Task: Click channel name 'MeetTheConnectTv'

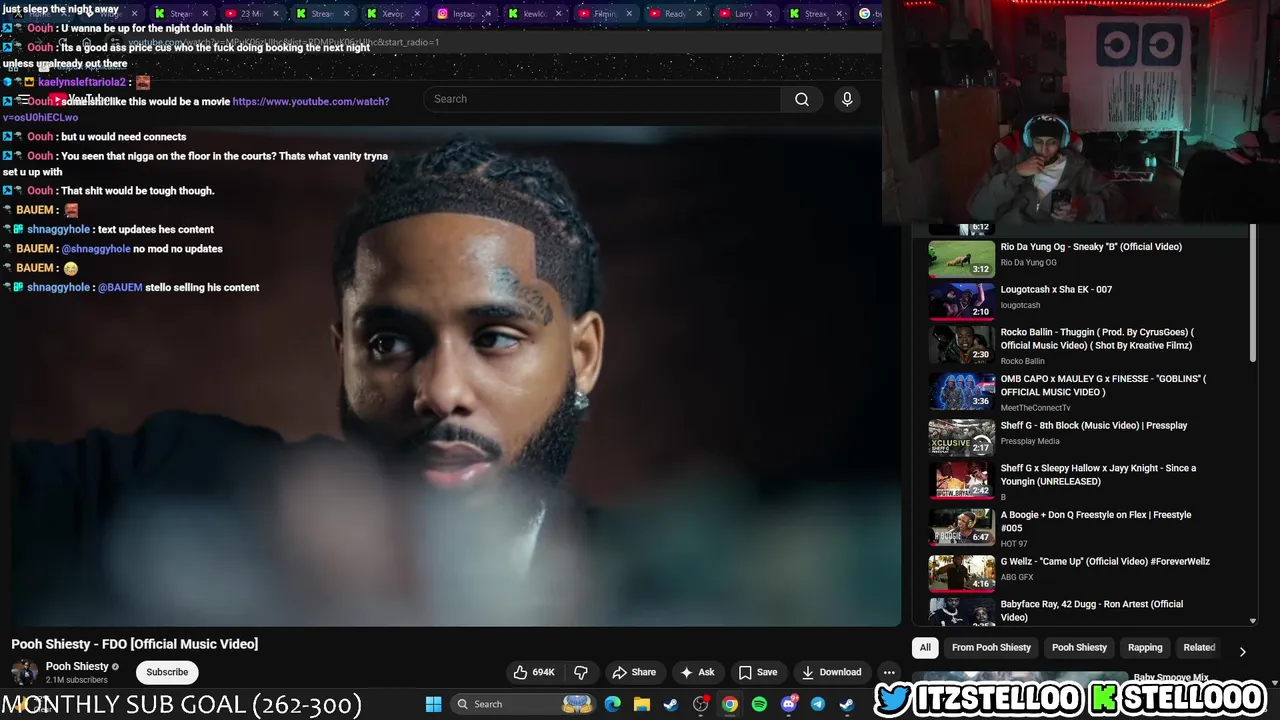Action: (x=1035, y=408)
